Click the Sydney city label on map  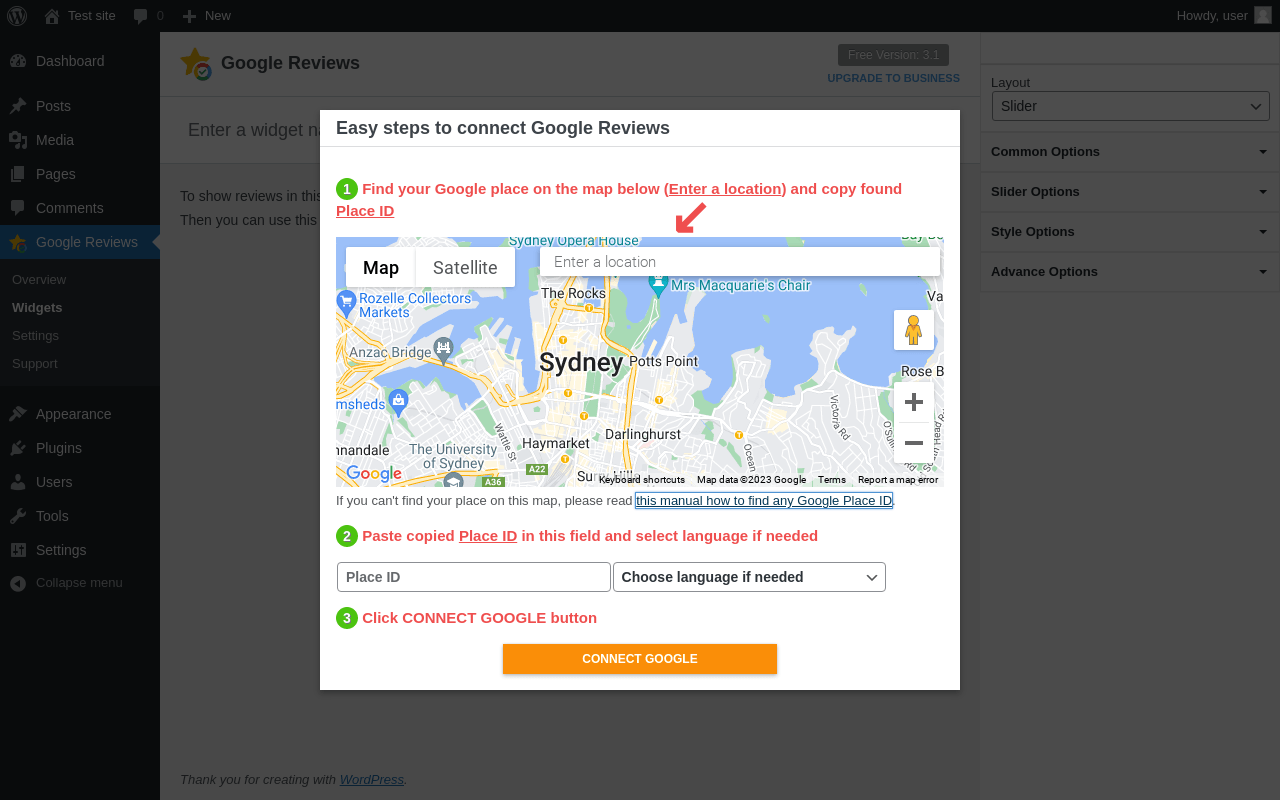pyautogui.click(x=581, y=362)
